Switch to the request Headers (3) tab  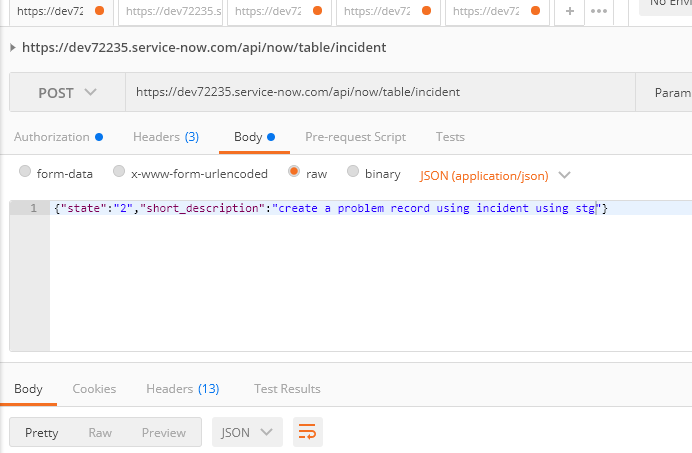pos(166,137)
